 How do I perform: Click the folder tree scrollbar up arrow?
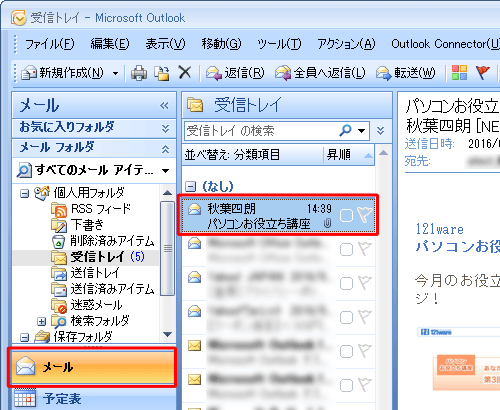coord(168,193)
